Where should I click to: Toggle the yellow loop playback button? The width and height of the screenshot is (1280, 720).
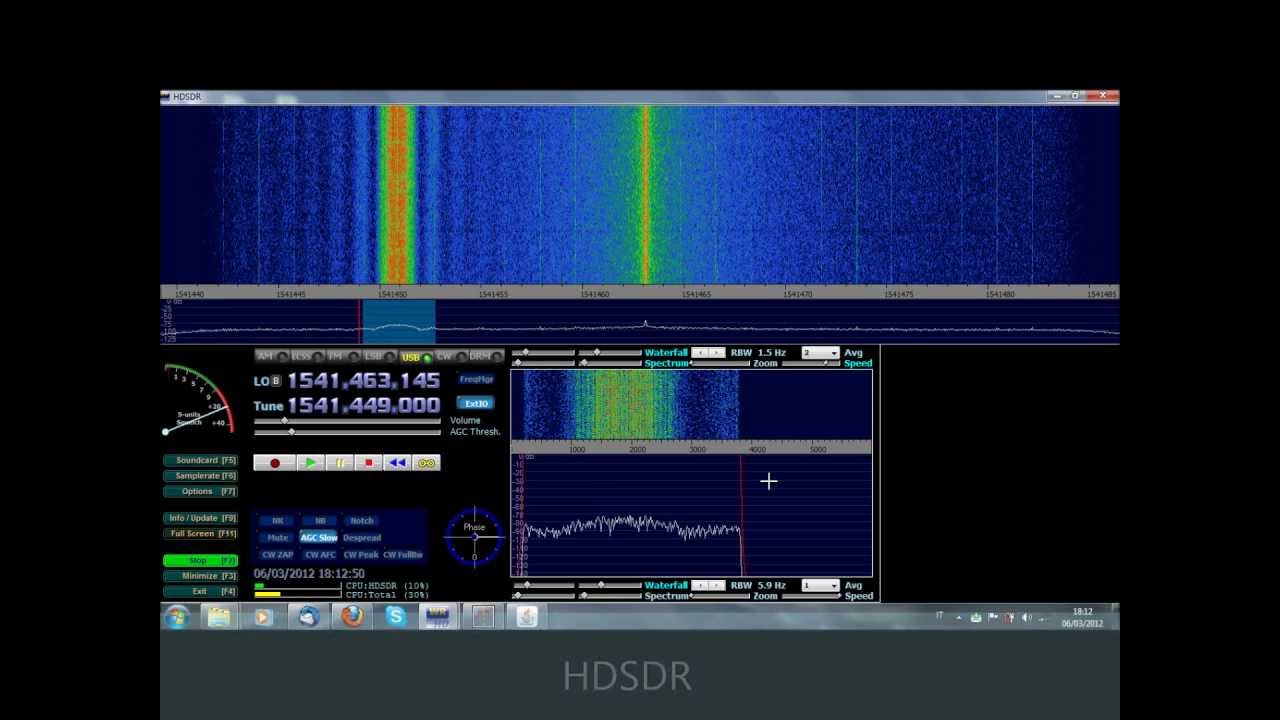(427, 463)
